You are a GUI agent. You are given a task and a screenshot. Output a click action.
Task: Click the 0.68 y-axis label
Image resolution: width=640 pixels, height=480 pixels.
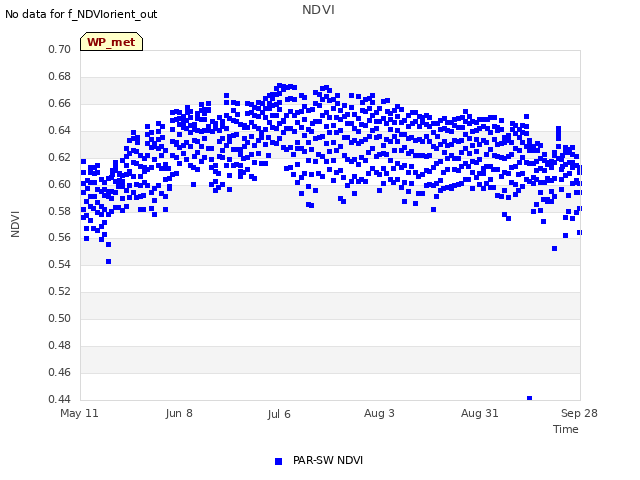[60, 76]
